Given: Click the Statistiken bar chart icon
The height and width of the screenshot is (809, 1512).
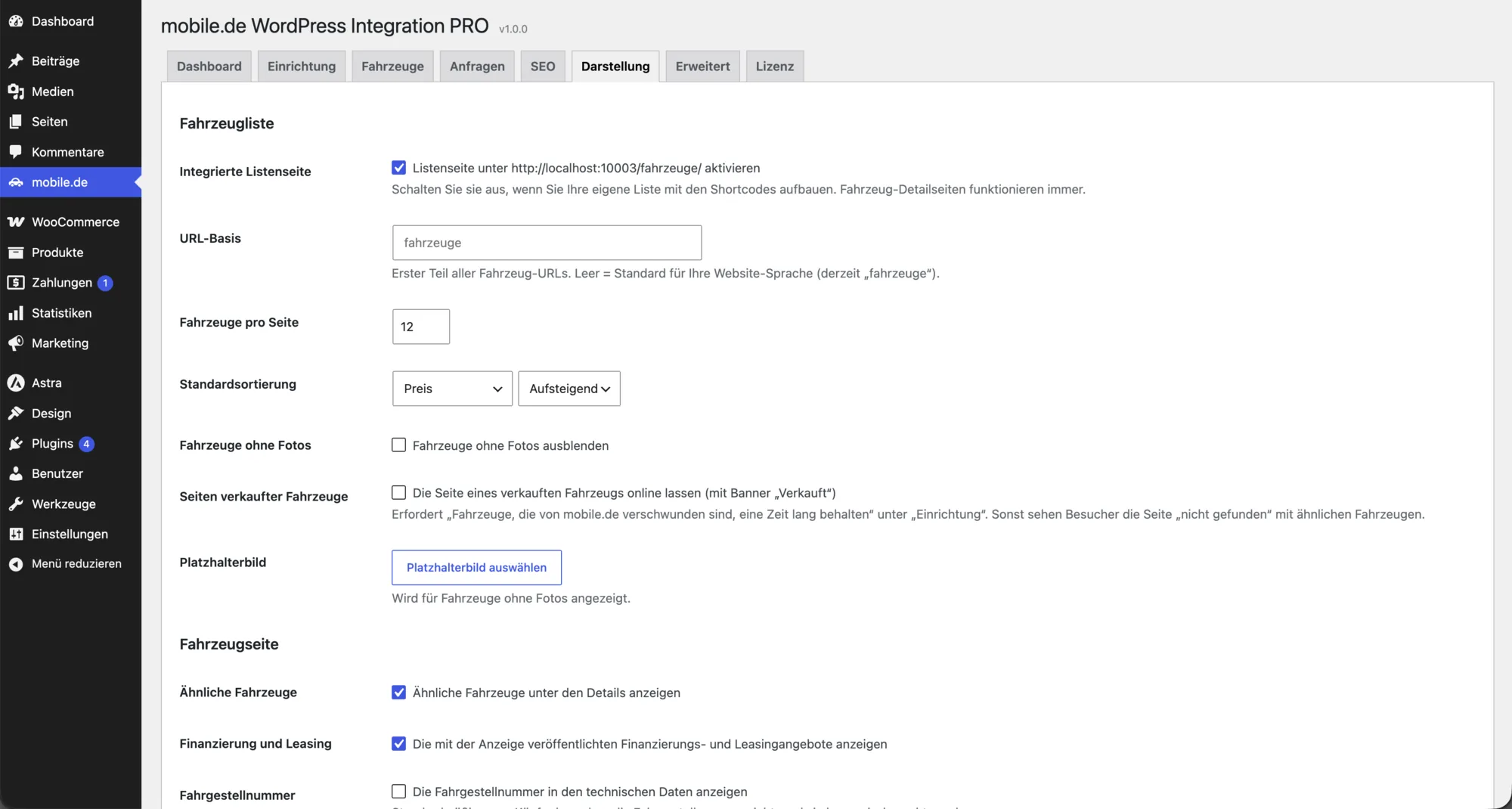Looking at the screenshot, I should point(16,313).
